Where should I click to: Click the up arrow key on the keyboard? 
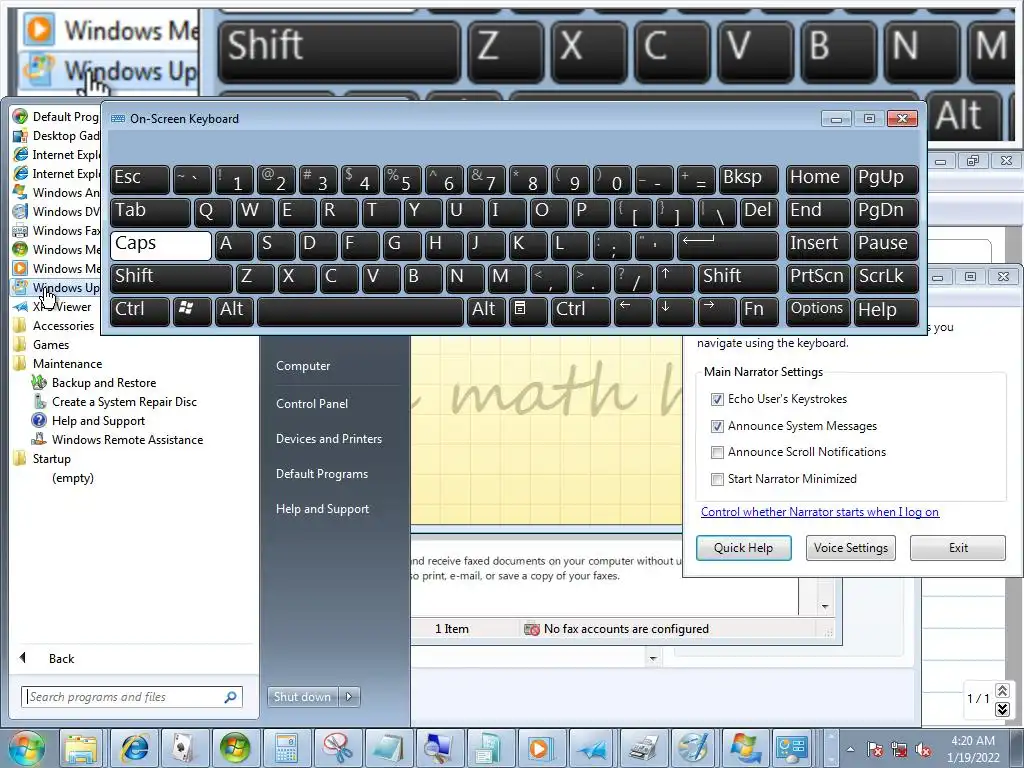(x=673, y=278)
